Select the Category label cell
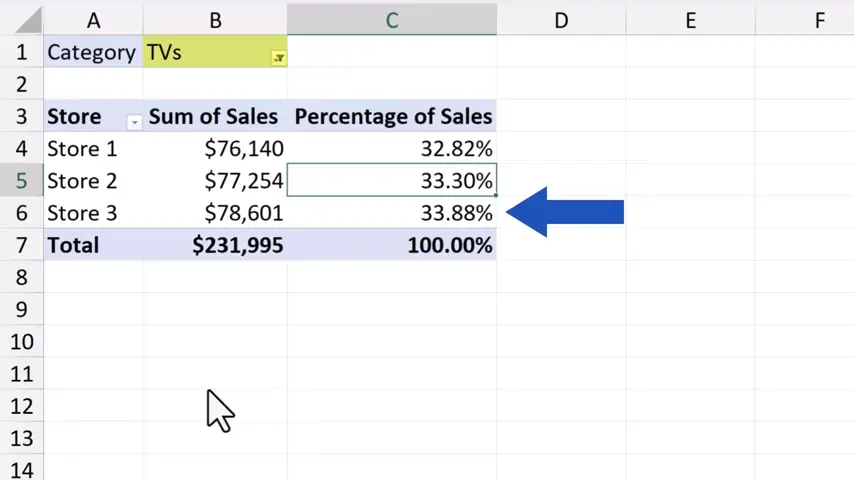The height and width of the screenshot is (480, 854). [x=92, y=52]
